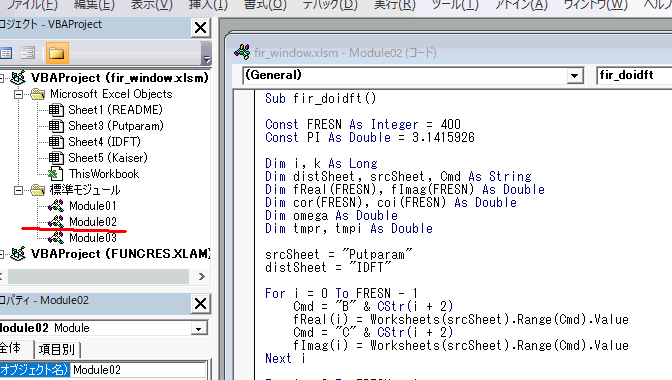Open the 挿入(I) menu
The width and height of the screenshot is (672, 380).
pos(208,5)
